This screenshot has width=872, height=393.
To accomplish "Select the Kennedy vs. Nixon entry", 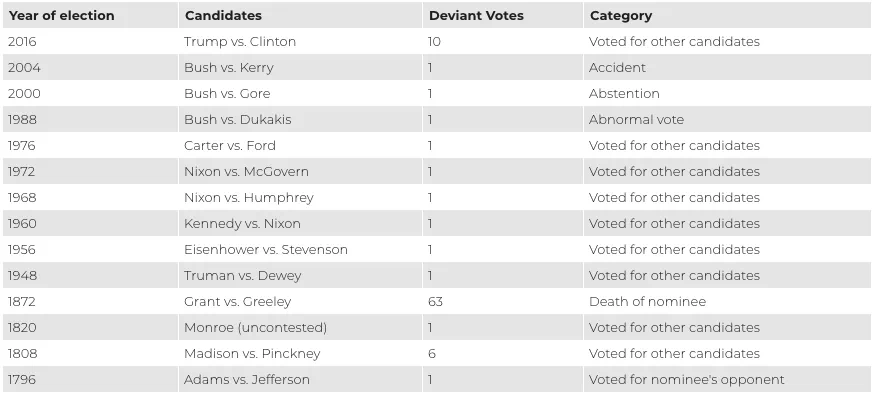I will [300, 223].
